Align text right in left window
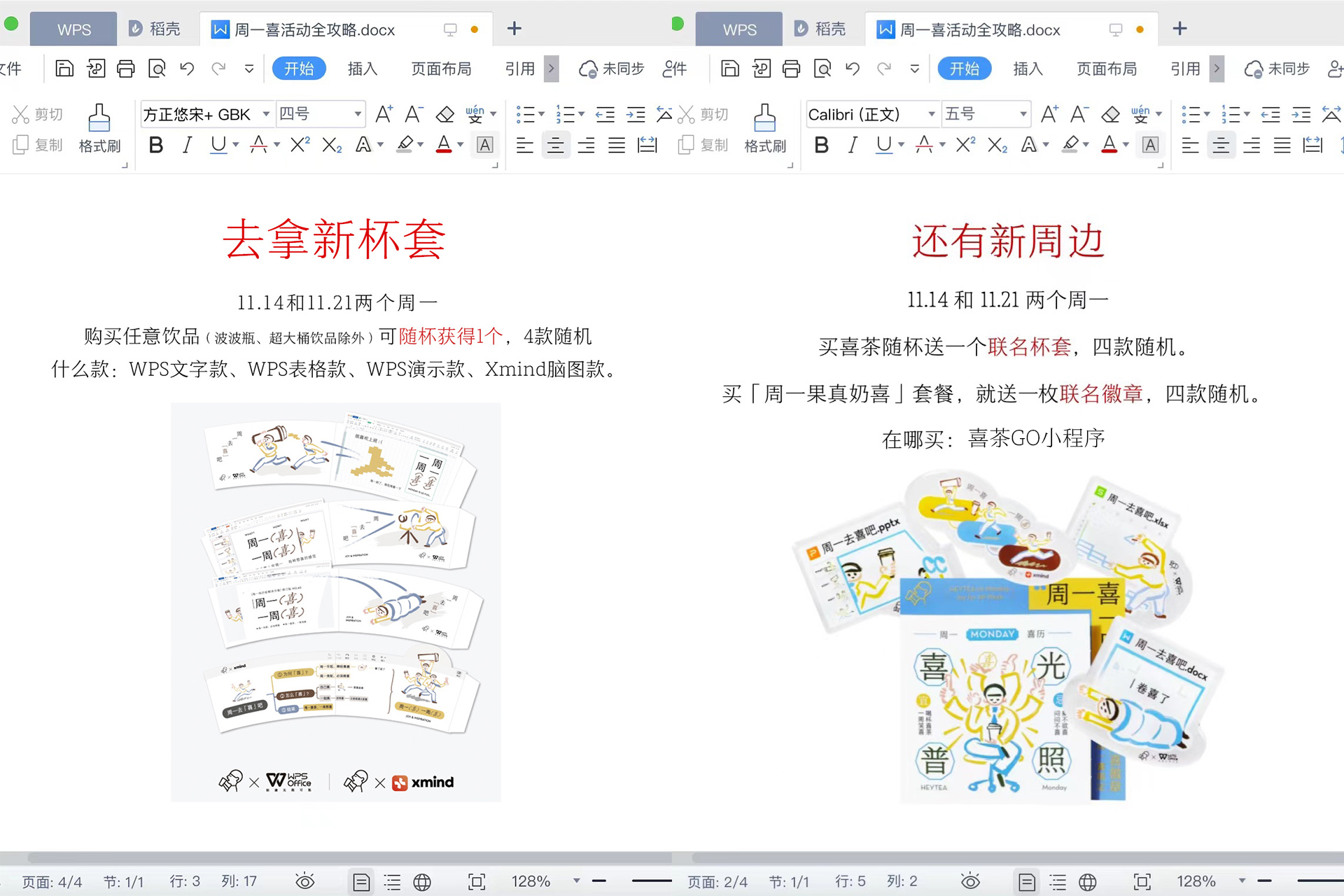This screenshot has height=896, width=1344. [x=586, y=145]
